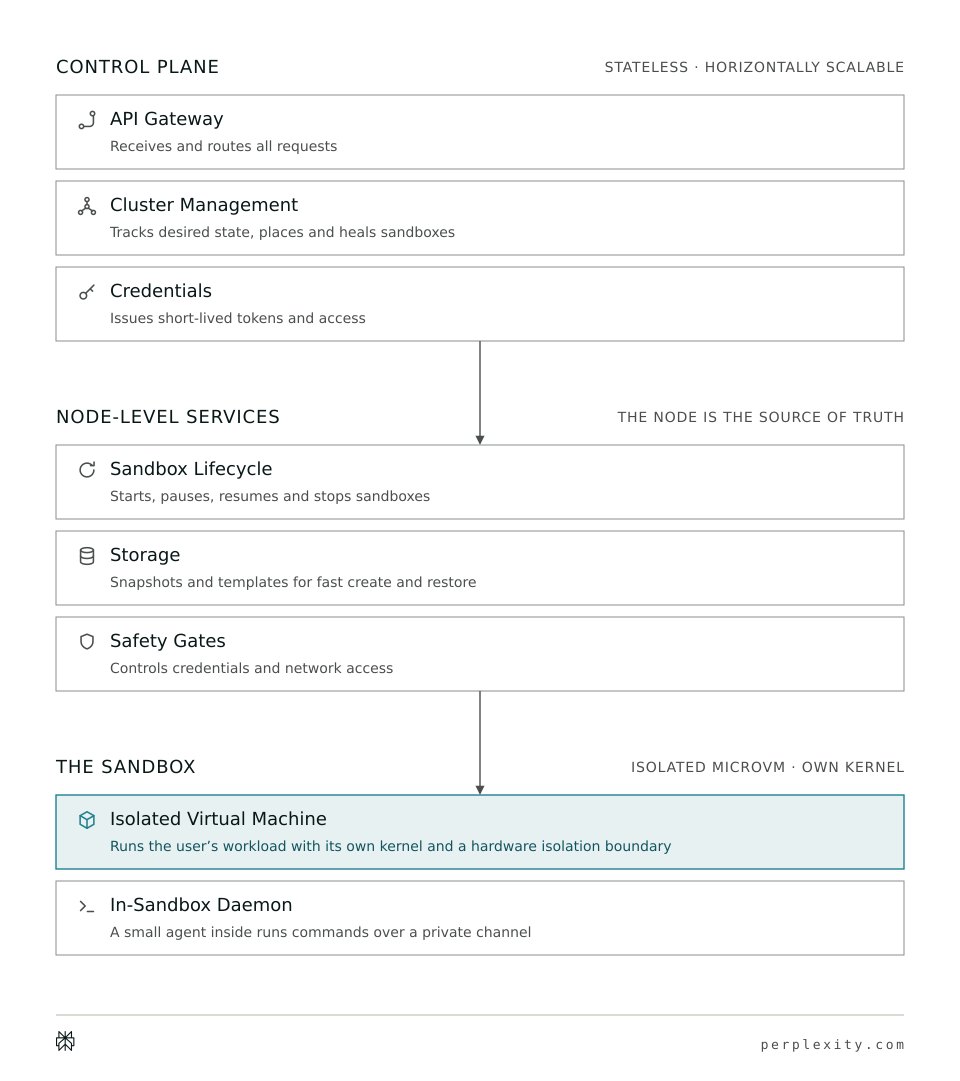Click THE SANDBOX section heading

tap(126, 767)
